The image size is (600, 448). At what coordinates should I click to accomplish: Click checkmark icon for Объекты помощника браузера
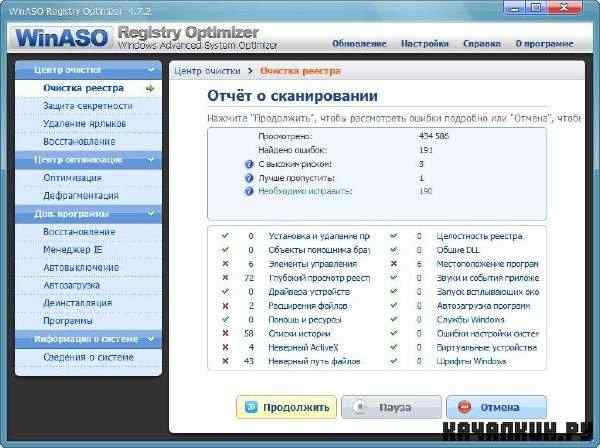[225, 250]
